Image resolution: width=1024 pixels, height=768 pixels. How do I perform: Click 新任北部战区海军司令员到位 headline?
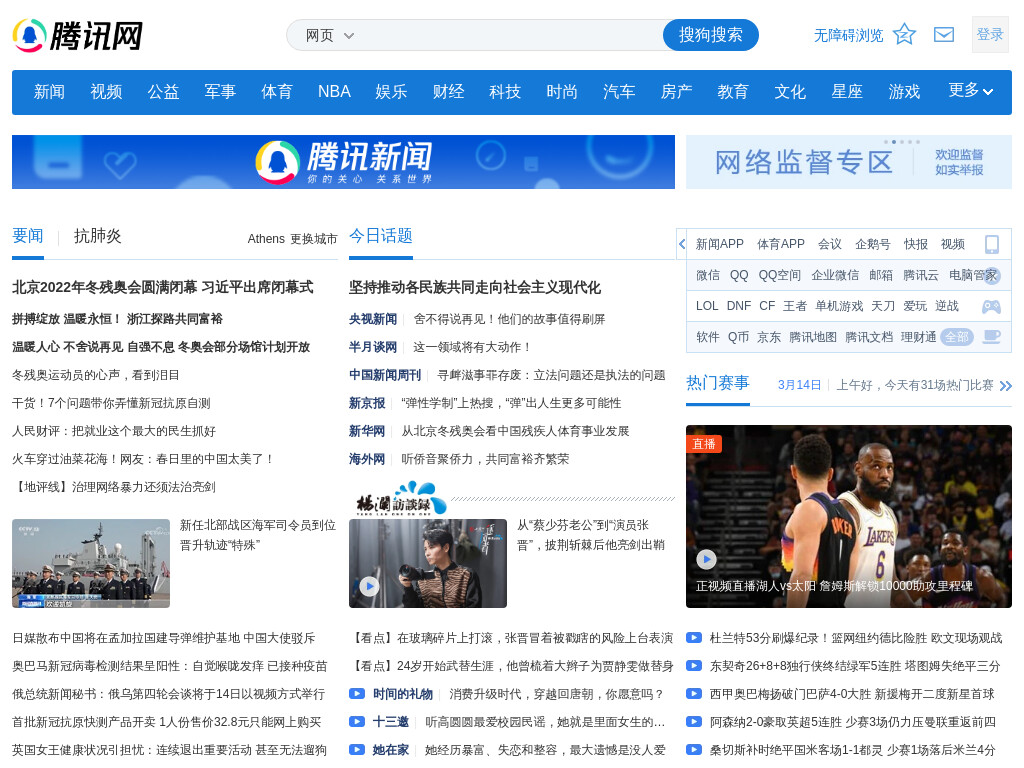[258, 535]
